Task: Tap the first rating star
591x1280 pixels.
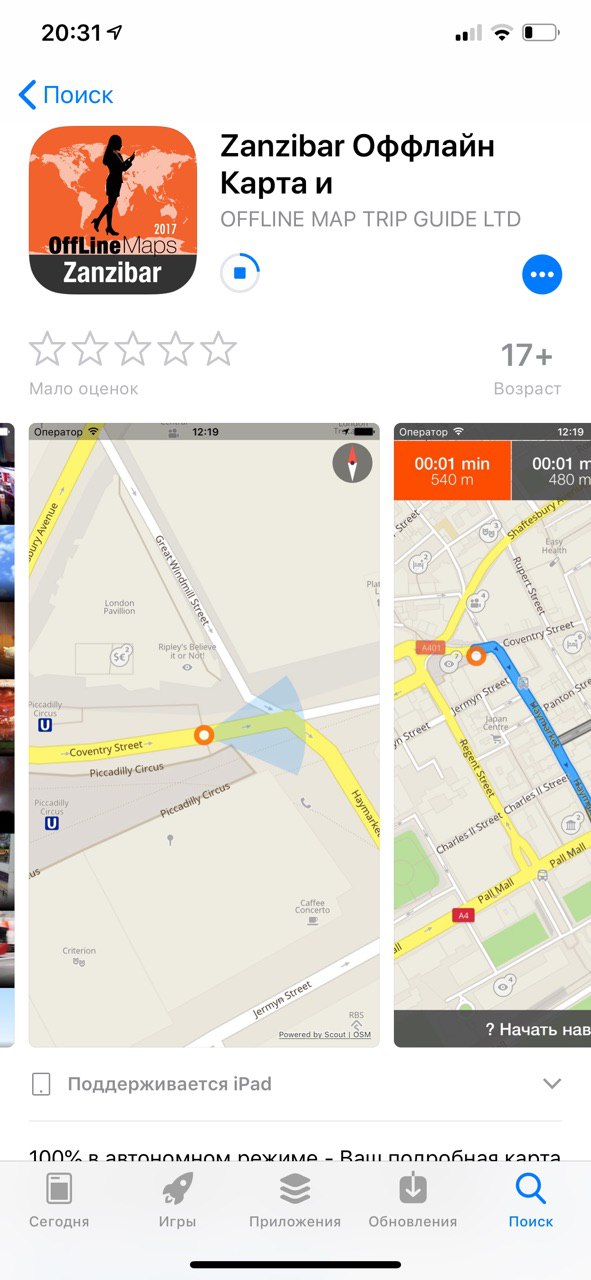Action: click(x=47, y=349)
